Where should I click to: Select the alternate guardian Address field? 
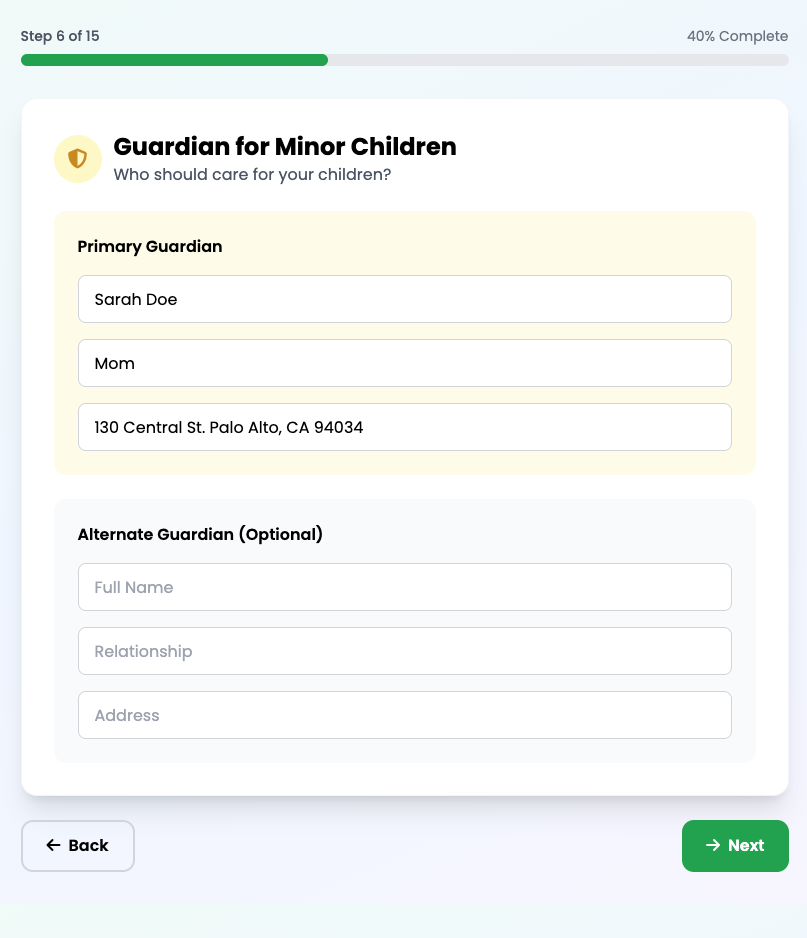pos(404,715)
